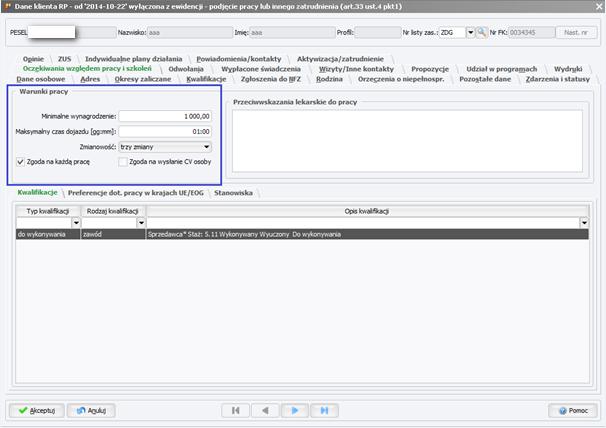
Task: Open Zgłoszenia do NFZ tab
Action: click(x=271, y=79)
